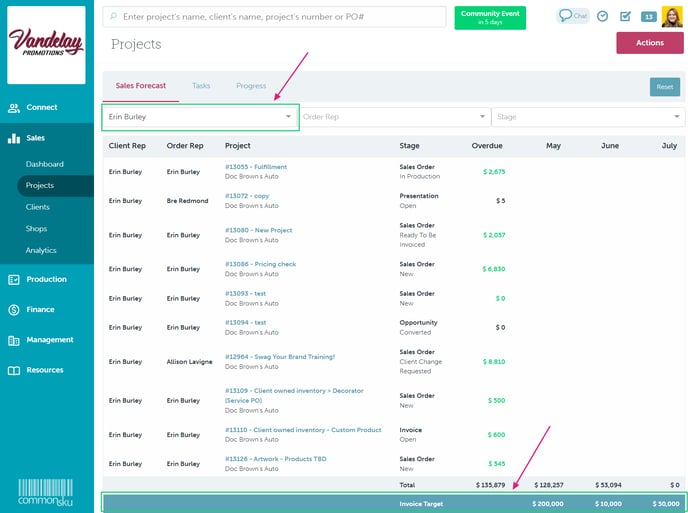Open Management section in sidebar
Viewport: 688px width, 513px height.
49,340
